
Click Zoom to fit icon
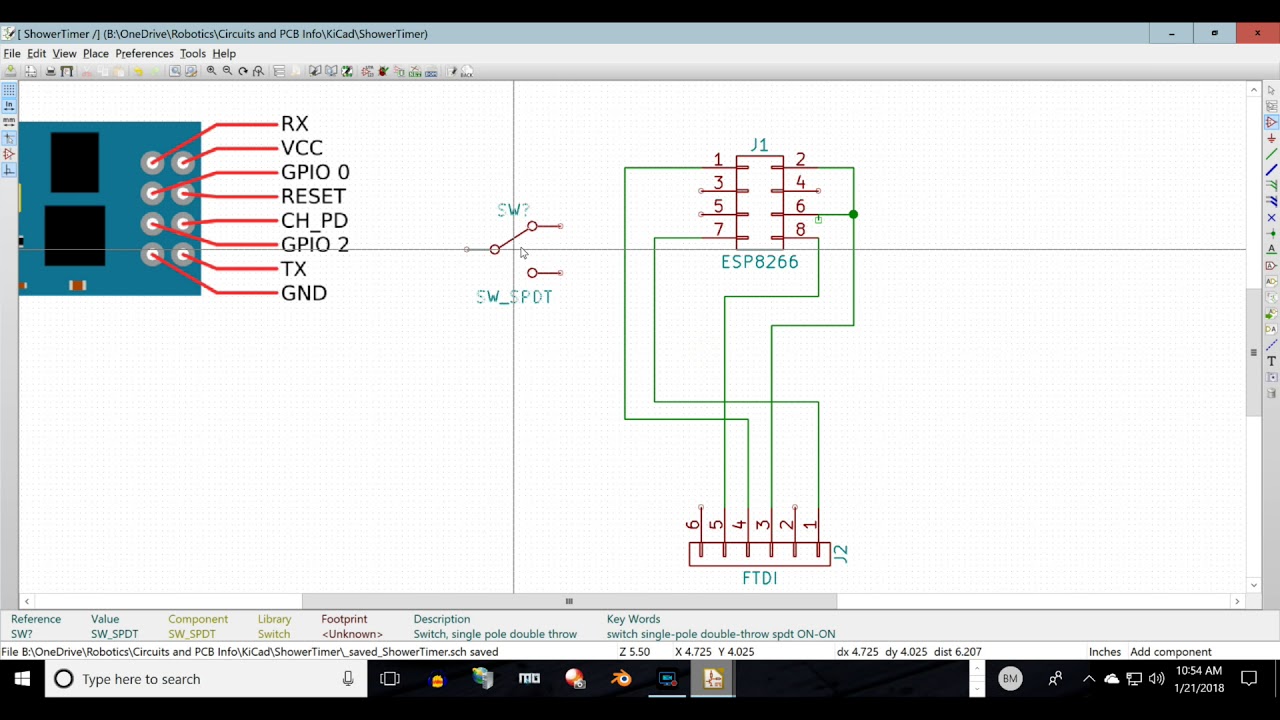click(x=259, y=71)
